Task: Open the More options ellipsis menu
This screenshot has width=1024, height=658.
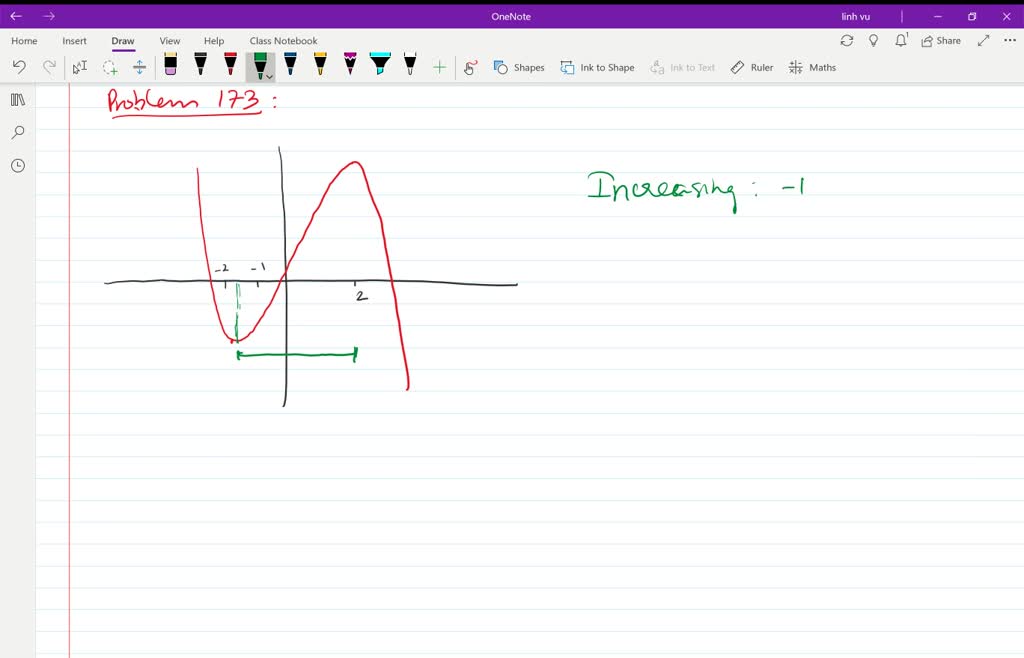Action: [1008, 40]
